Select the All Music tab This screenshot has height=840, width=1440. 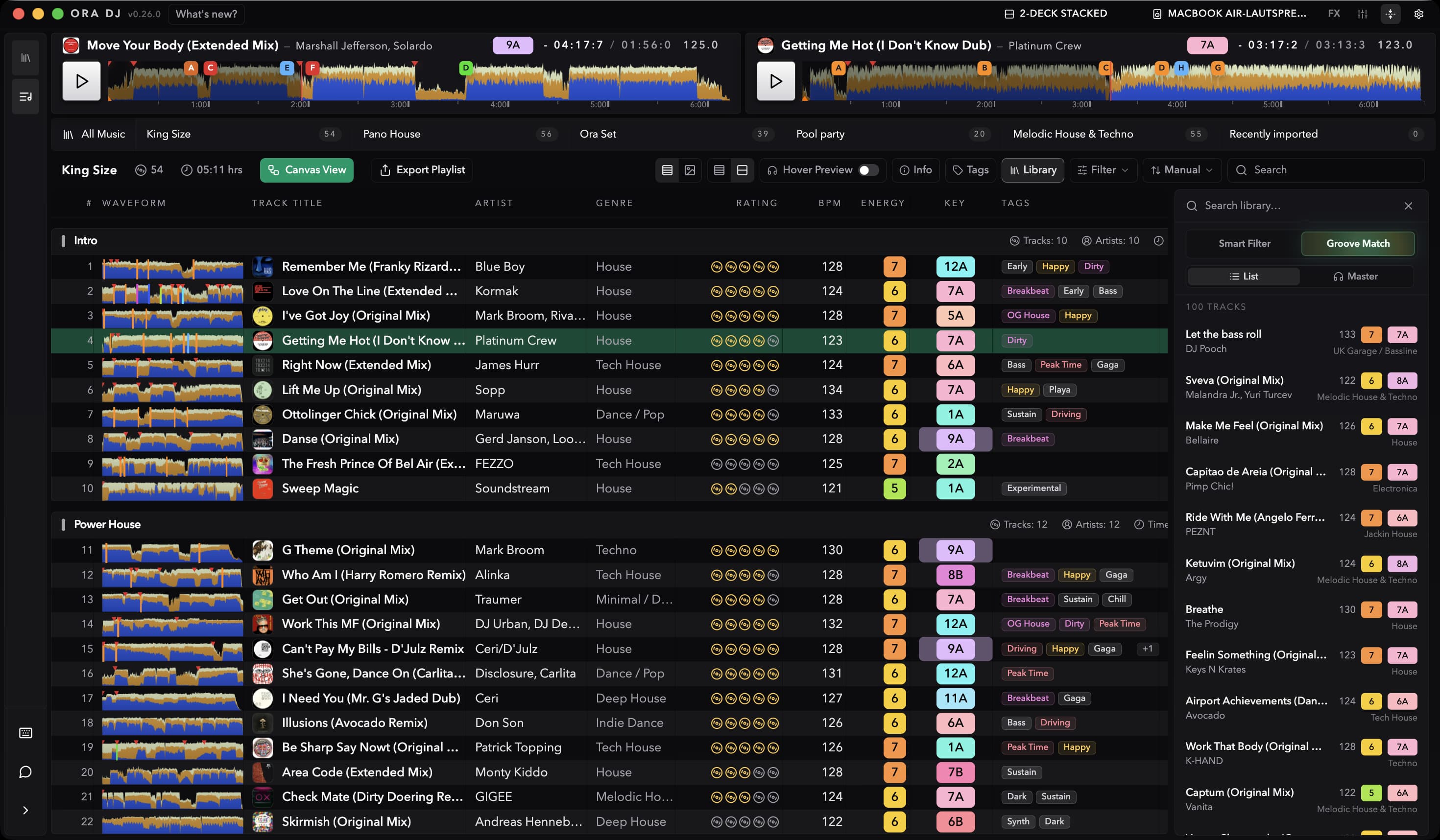[94, 134]
